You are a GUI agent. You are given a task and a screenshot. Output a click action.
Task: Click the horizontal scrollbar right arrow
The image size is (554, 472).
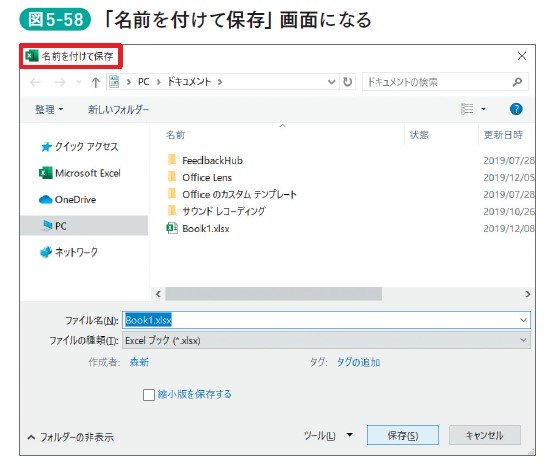pos(528,294)
